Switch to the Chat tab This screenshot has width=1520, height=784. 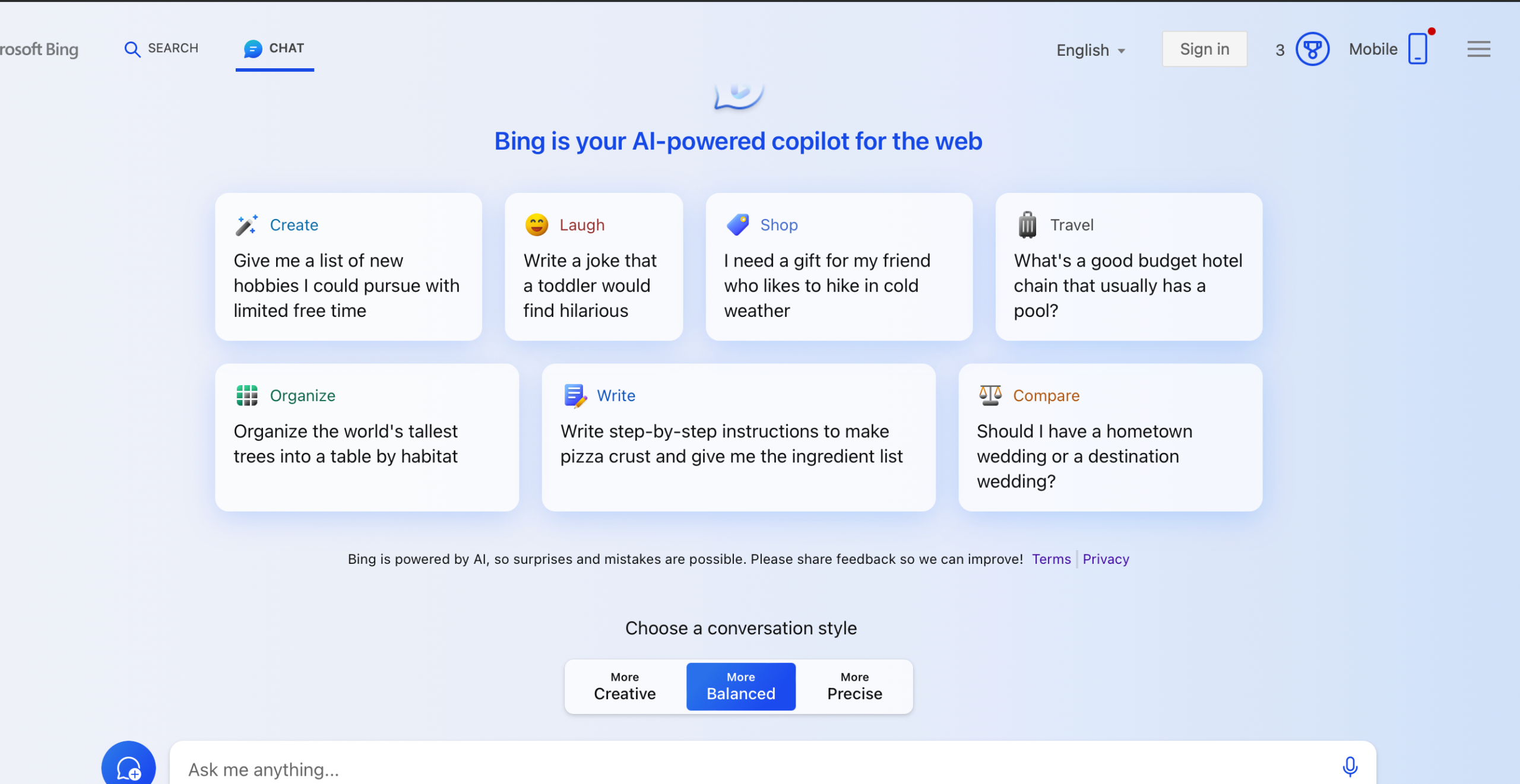point(274,49)
